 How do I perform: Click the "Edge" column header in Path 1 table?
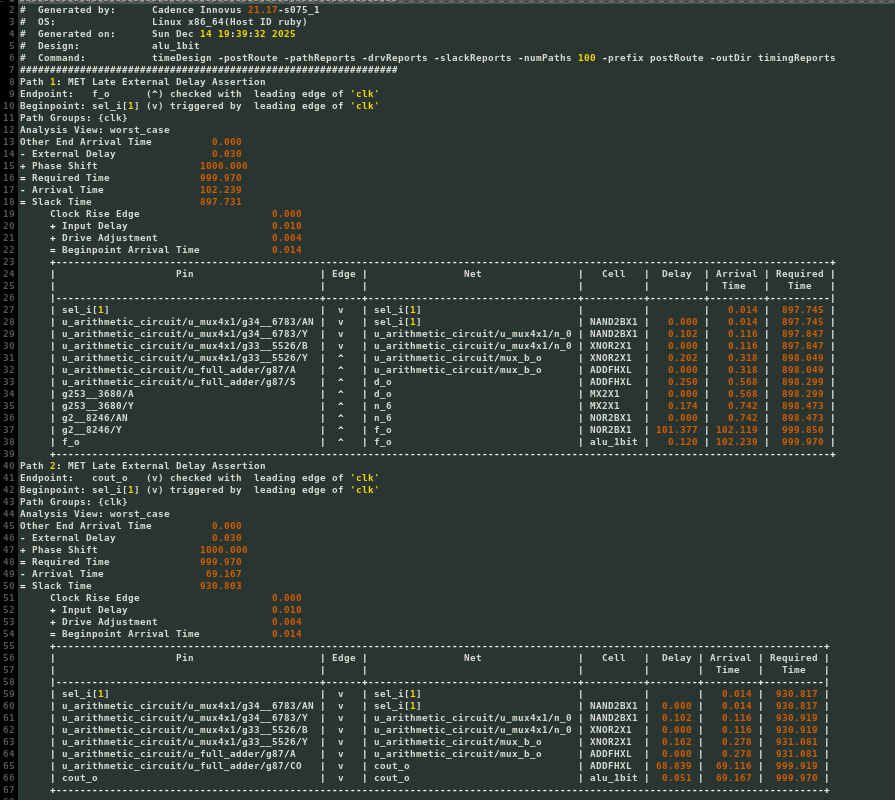tap(344, 273)
